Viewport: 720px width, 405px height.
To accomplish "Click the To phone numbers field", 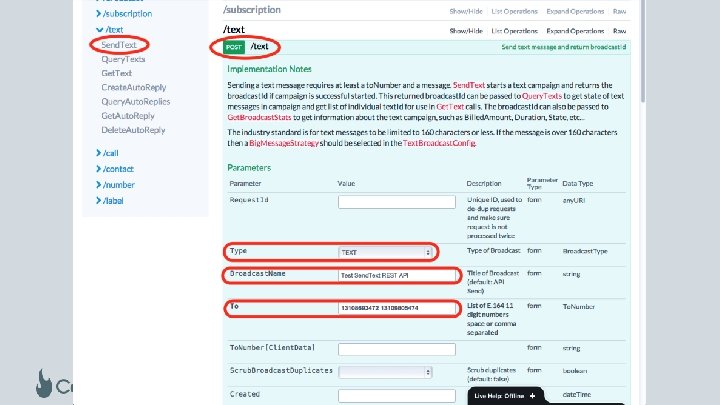I will pyautogui.click(x=397, y=308).
